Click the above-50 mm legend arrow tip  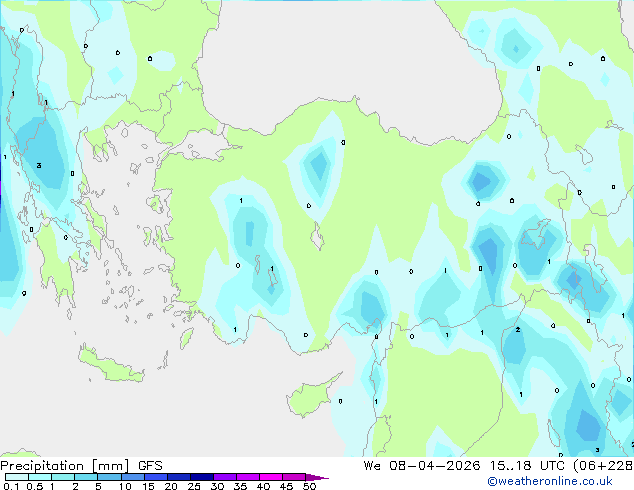point(317,477)
